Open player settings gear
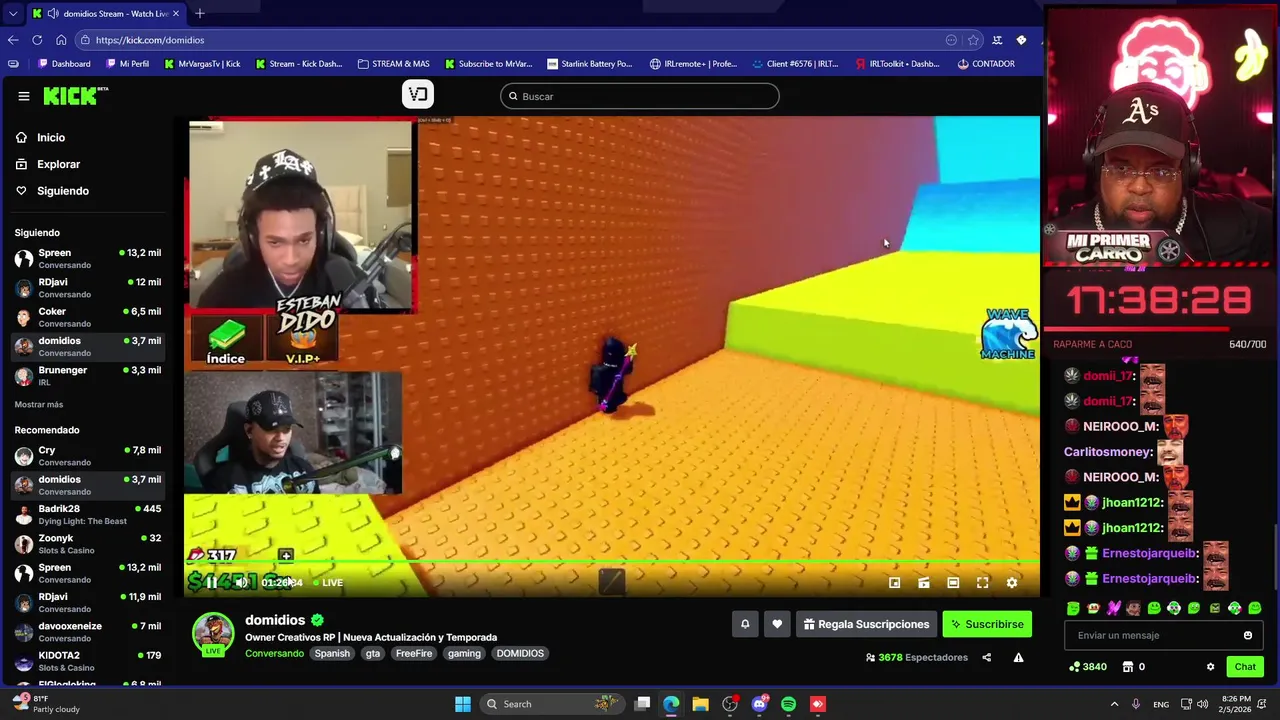This screenshot has height=720, width=1280. (x=1012, y=582)
